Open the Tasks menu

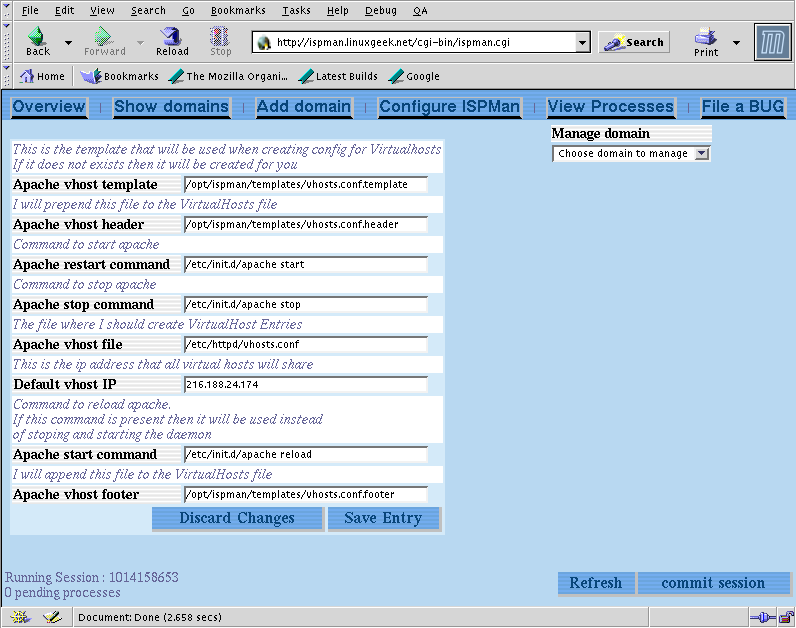(296, 10)
